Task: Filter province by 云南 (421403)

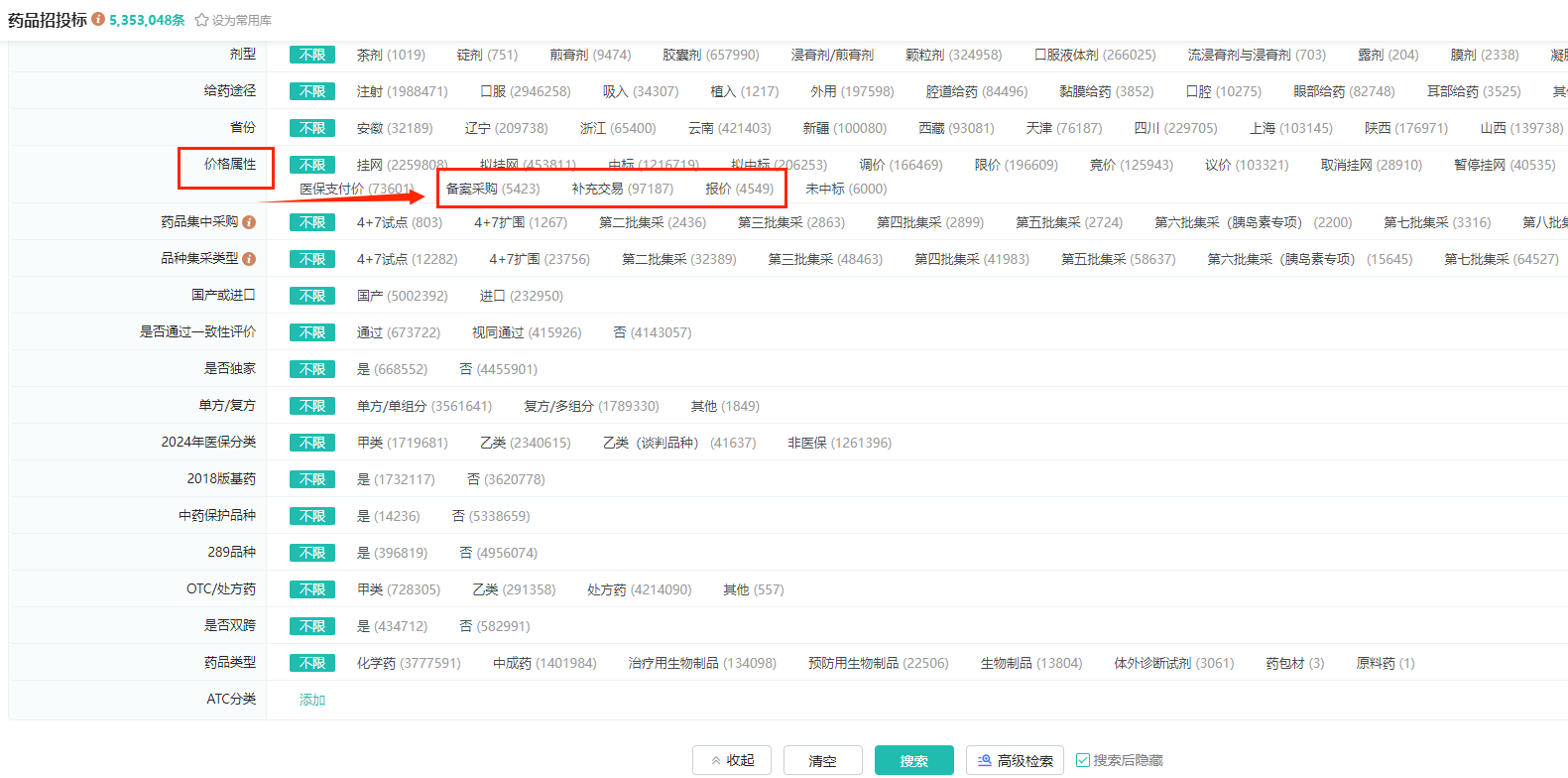Action: tap(730, 128)
